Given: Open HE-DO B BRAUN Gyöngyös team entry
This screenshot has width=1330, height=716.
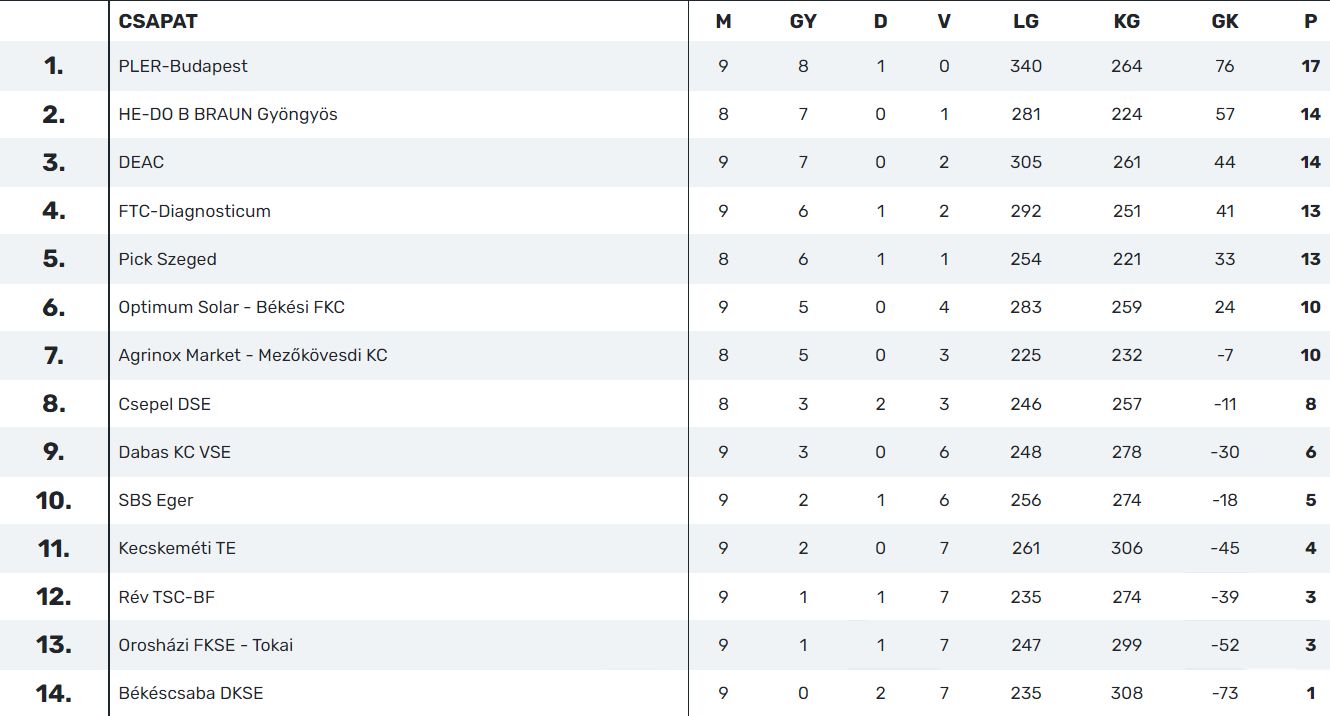Looking at the screenshot, I should pos(228,114).
